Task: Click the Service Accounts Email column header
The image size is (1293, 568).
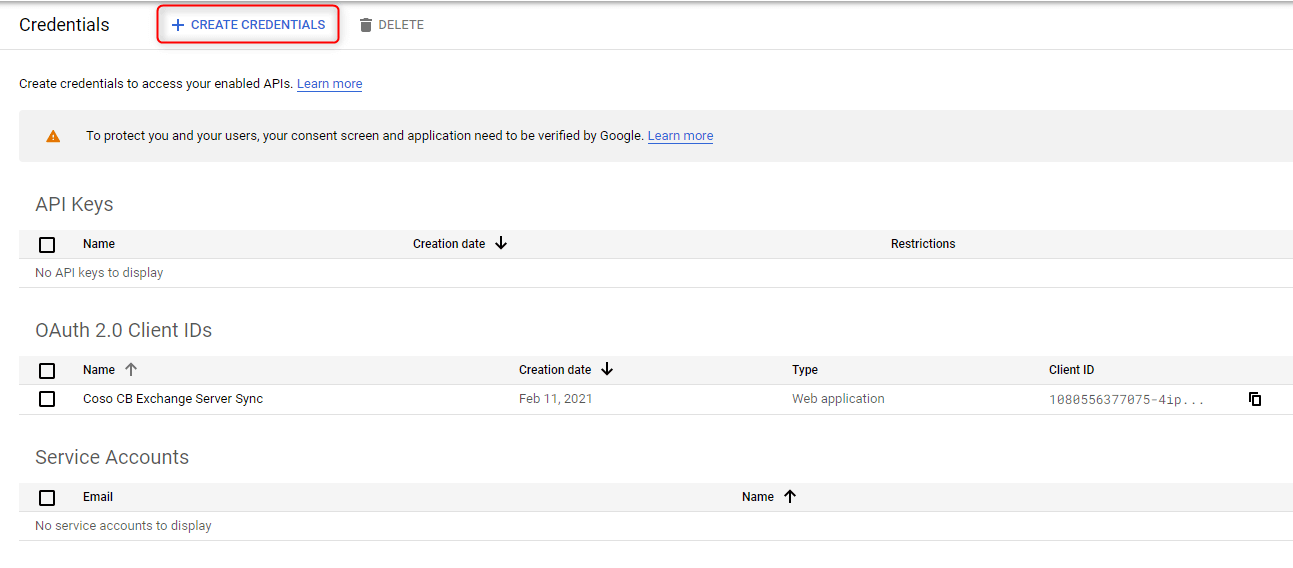Action: [98, 497]
